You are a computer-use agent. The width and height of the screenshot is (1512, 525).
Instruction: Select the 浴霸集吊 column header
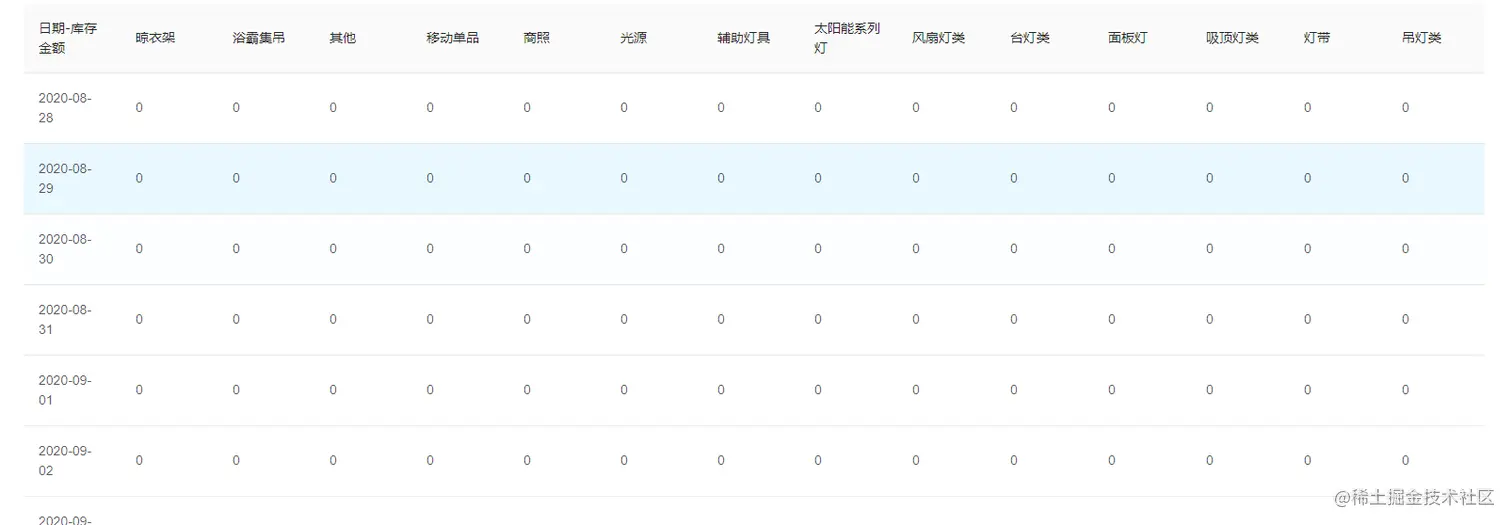258,38
